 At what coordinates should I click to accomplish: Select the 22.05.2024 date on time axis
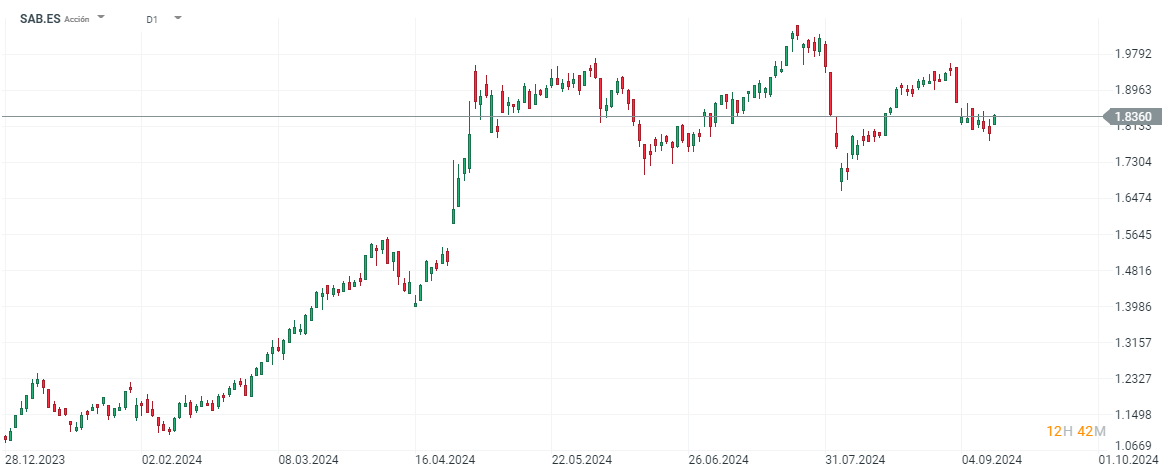tap(582, 460)
